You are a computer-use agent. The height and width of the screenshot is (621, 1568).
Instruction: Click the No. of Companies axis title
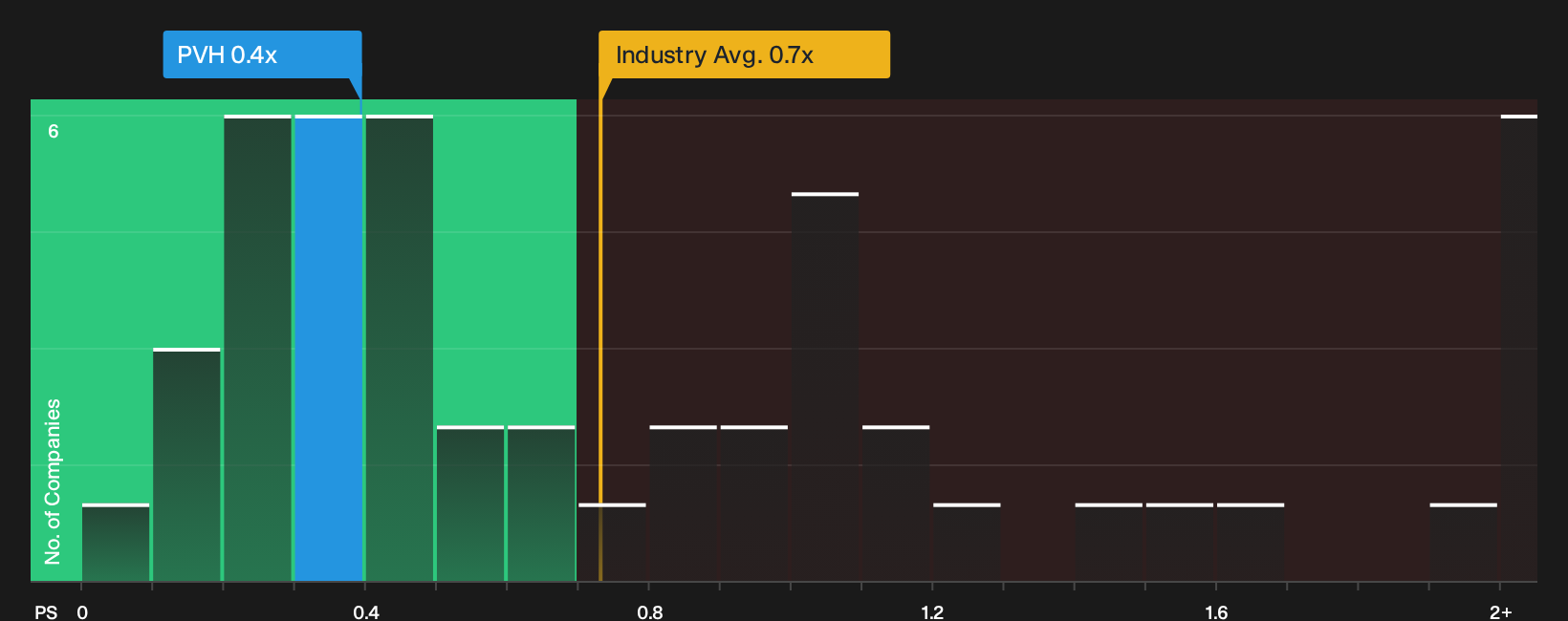click(x=53, y=481)
